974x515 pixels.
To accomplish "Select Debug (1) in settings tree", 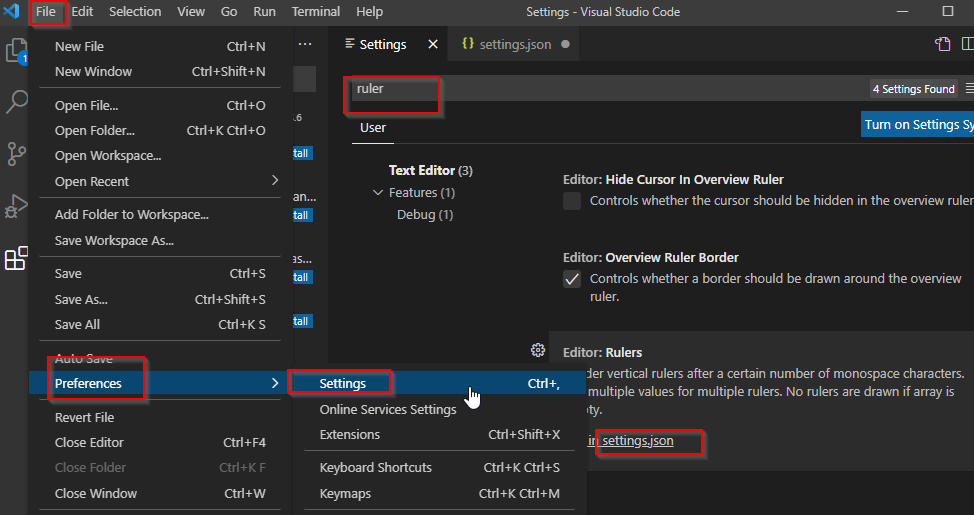I will click(x=425, y=215).
